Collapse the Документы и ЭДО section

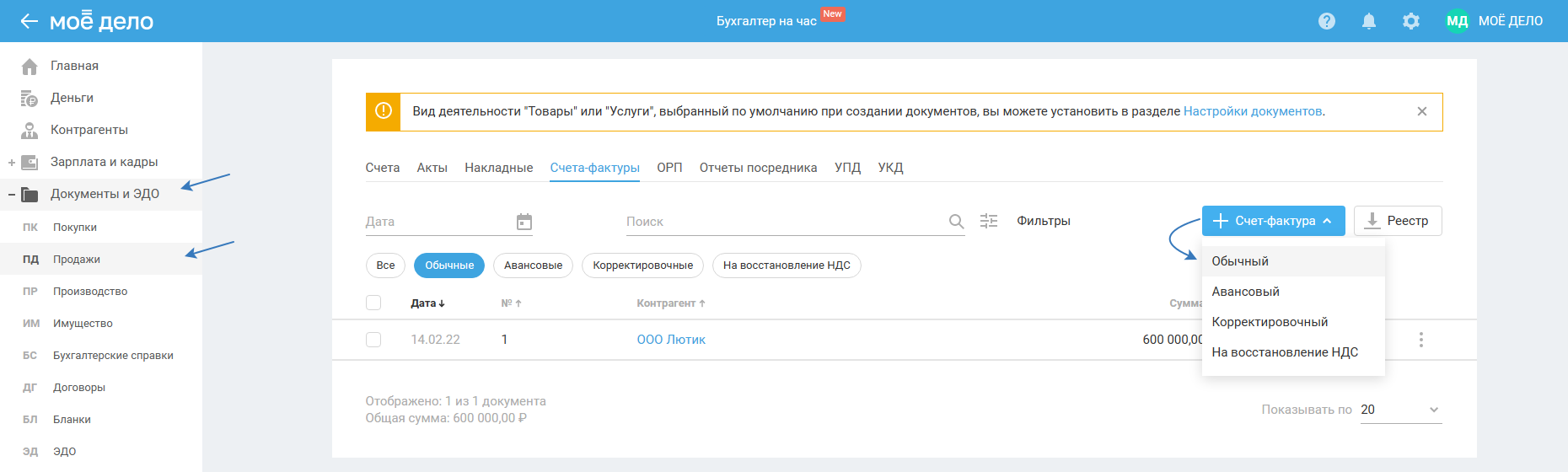pos(12,195)
